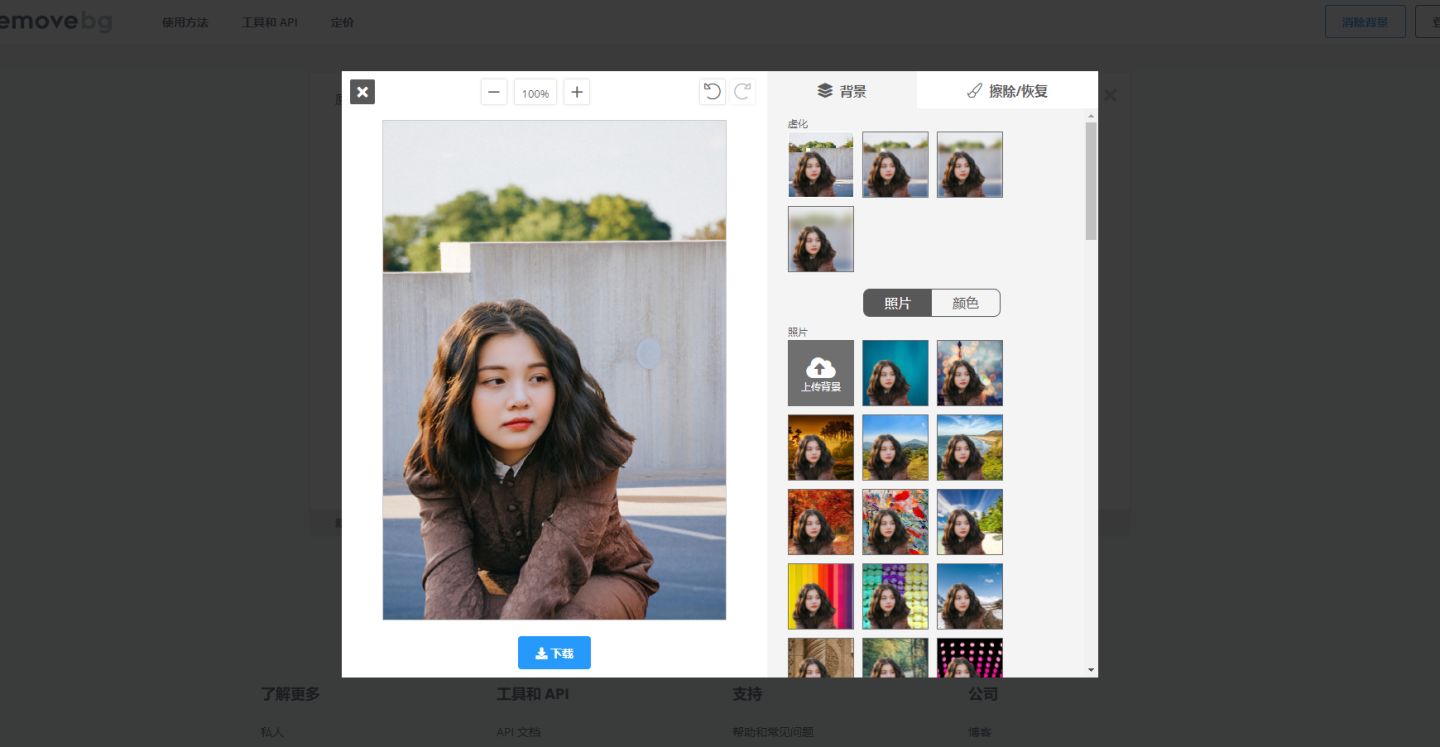The image size is (1440, 747).
Task: Click the 100% zoom level field
Action: coord(535,93)
